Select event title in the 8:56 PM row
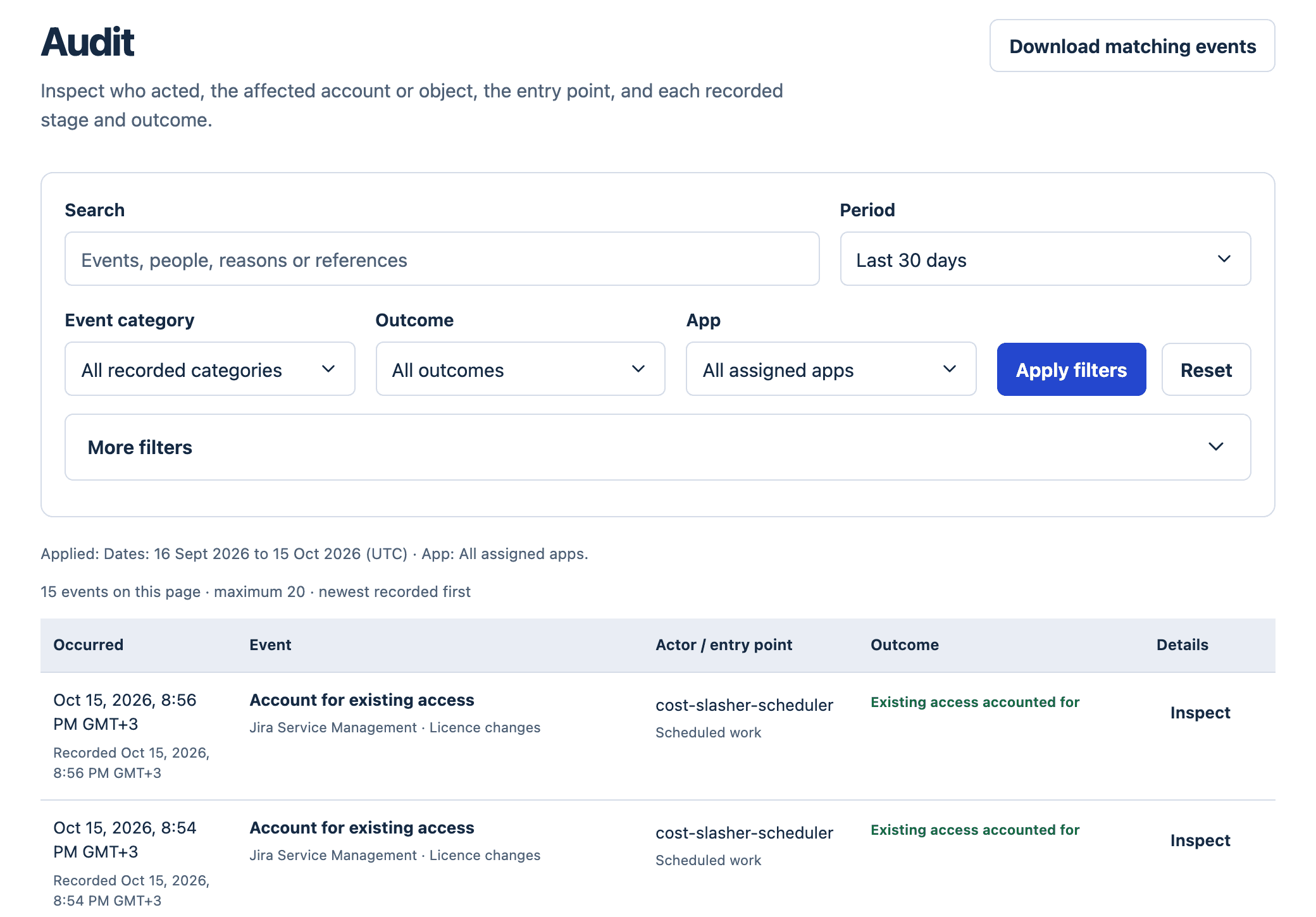Screen dimensions: 1316x917 pos(362,700)
